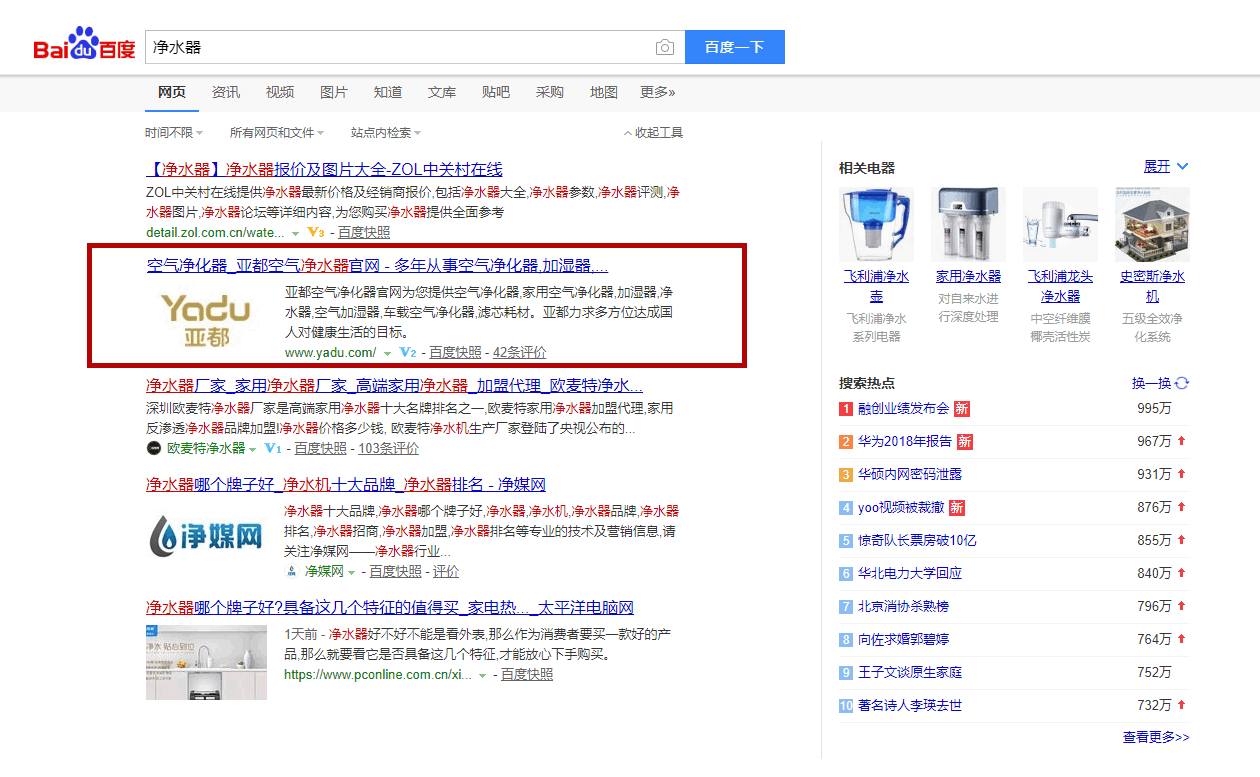The width and height of the screenshot is (1260, 777).
Task: Open hot search yoo视频被裁撤
Action: (901, 507)
